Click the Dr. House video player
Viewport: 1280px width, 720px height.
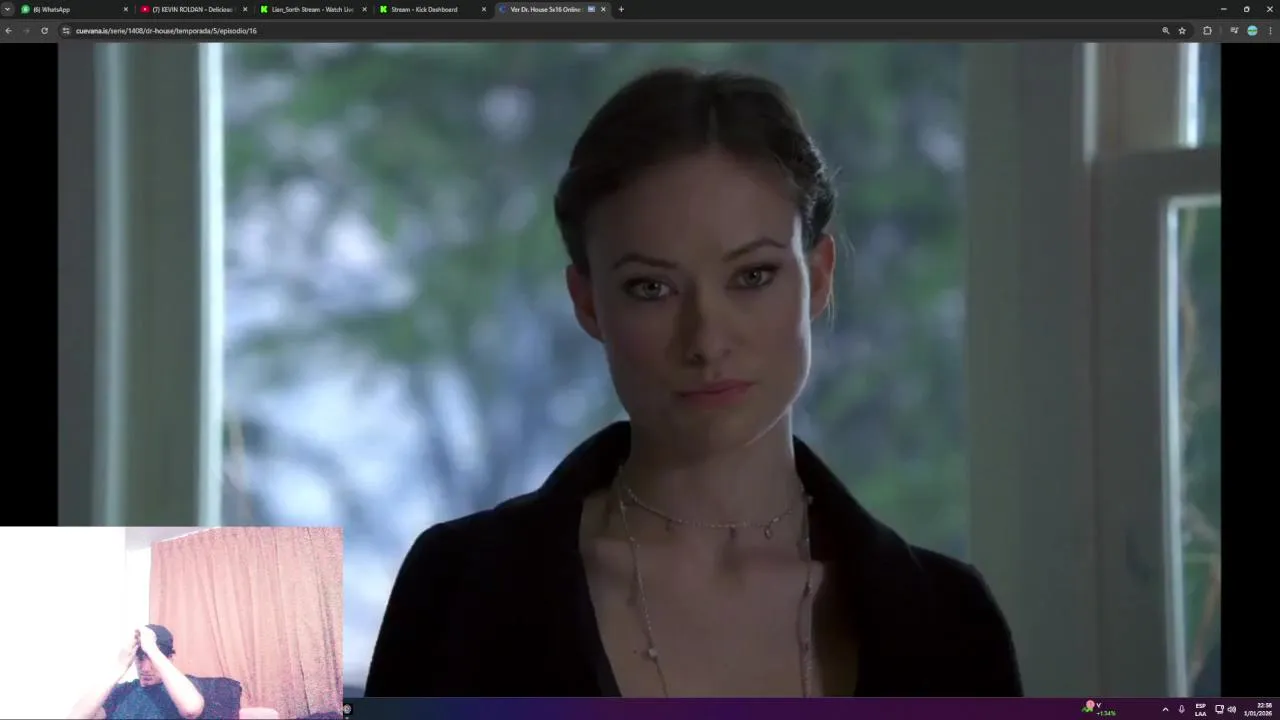pos(640,369)
